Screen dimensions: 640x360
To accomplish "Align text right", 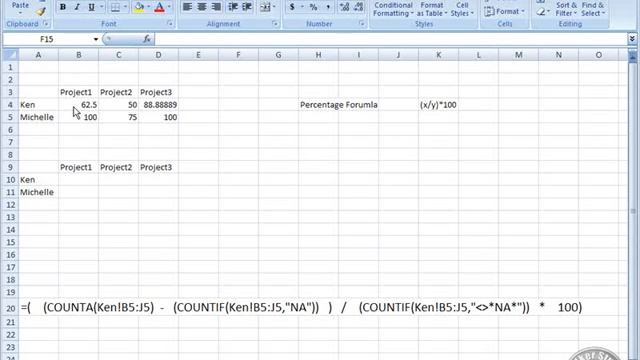I will click(216, 7).
